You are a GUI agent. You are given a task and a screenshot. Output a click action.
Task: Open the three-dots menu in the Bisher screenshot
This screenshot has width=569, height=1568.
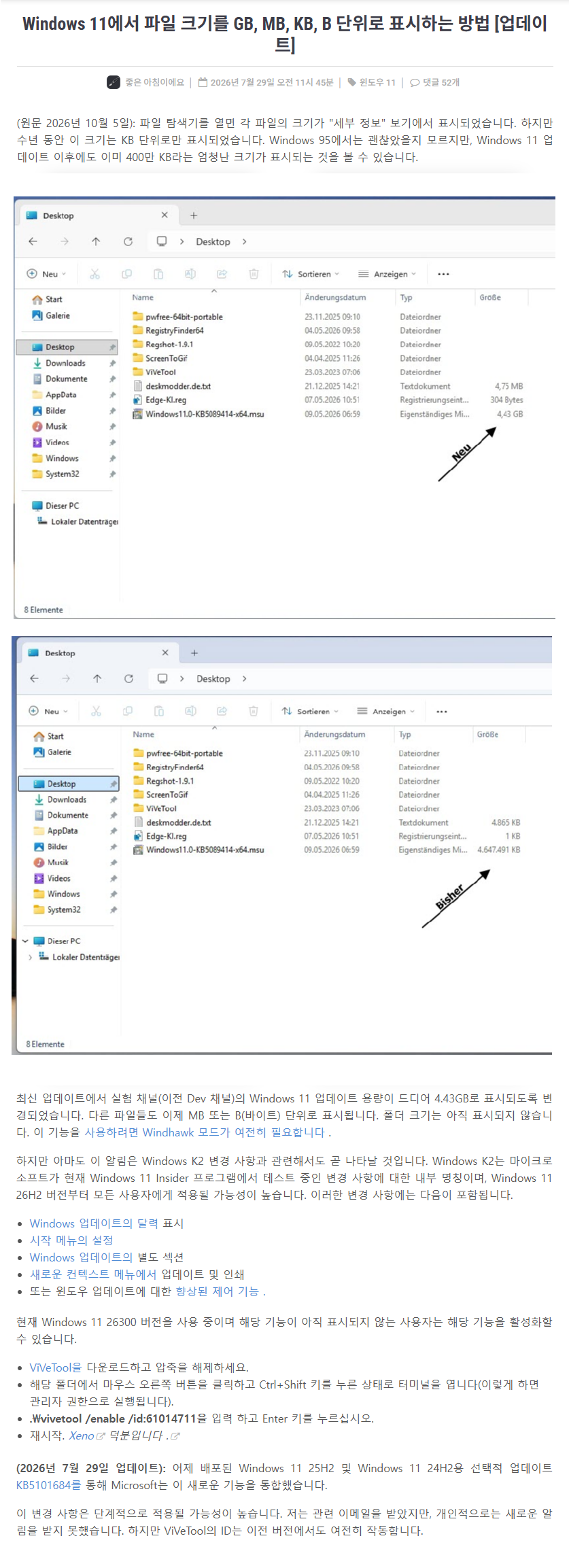click(442, 712)
